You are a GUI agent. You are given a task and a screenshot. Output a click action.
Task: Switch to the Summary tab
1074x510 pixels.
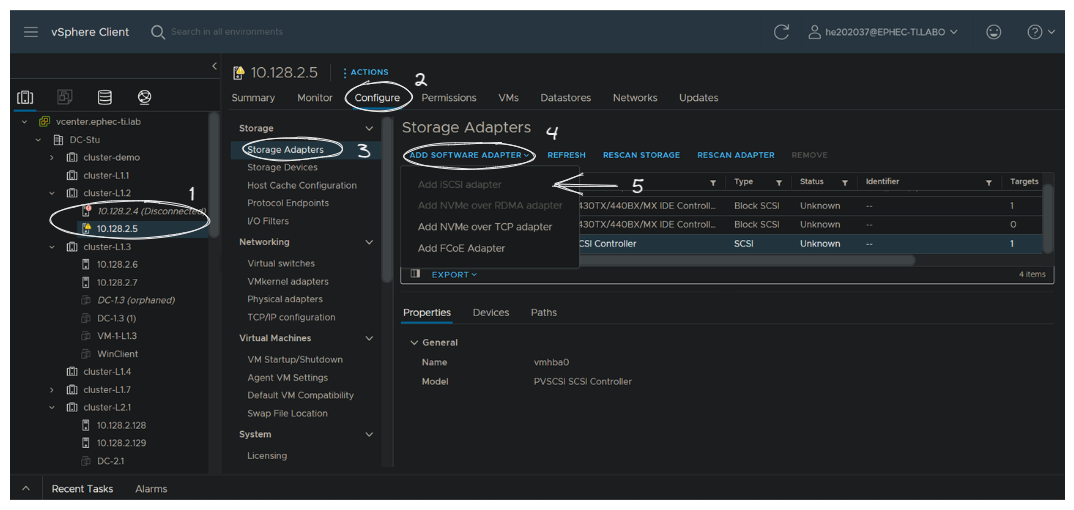coord(253,98)
